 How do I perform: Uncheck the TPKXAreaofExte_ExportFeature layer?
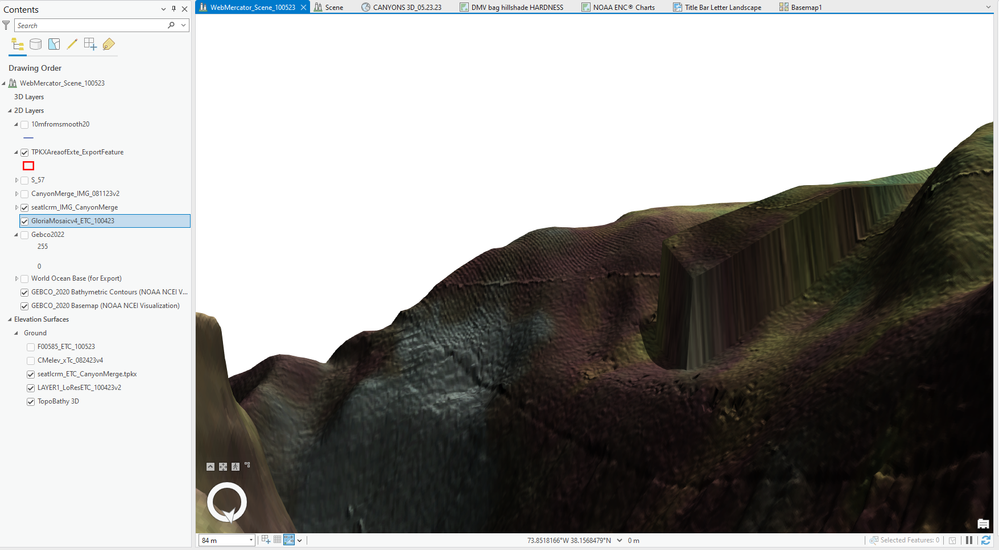24,152
